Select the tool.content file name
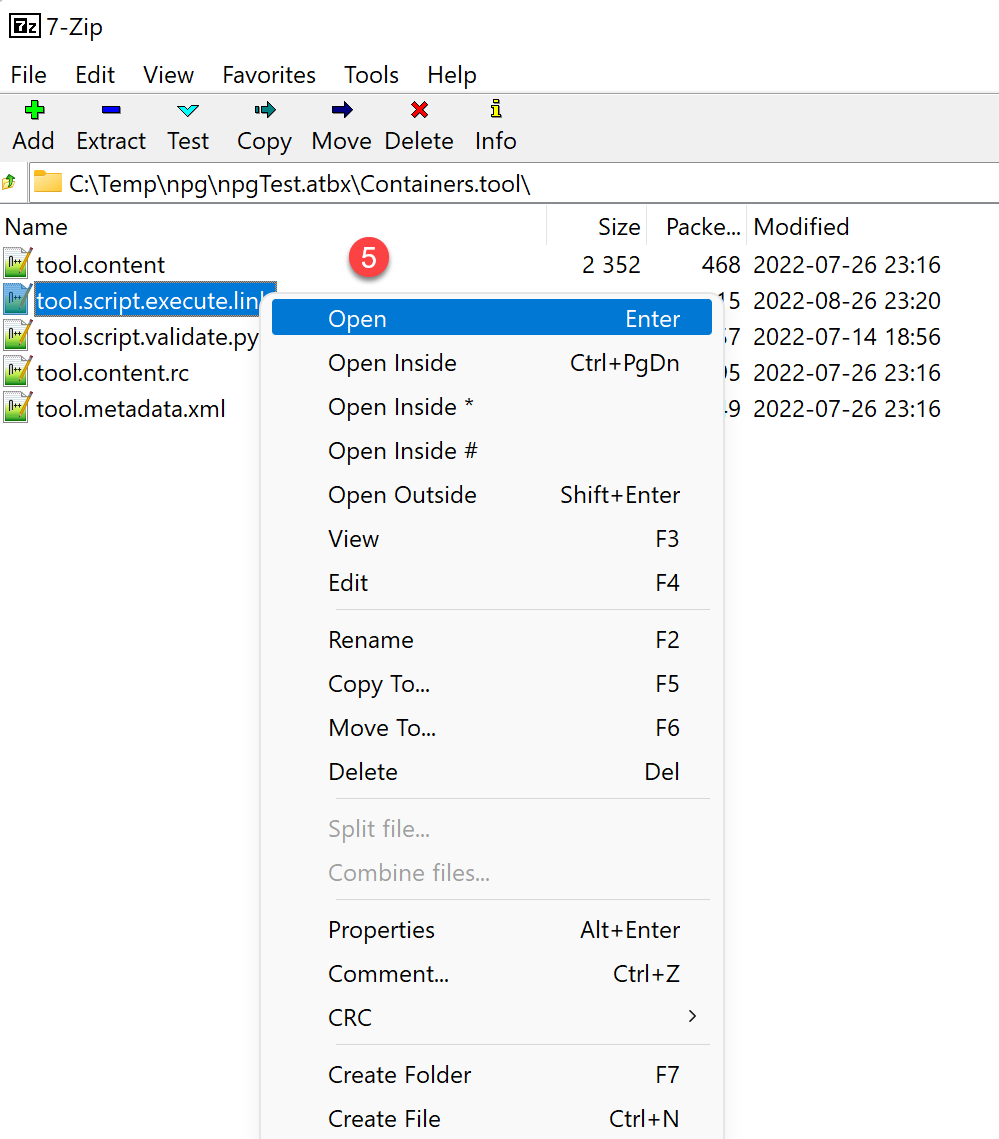The height and width of the screenshot is (1139, 999). (x=100, y=264)
